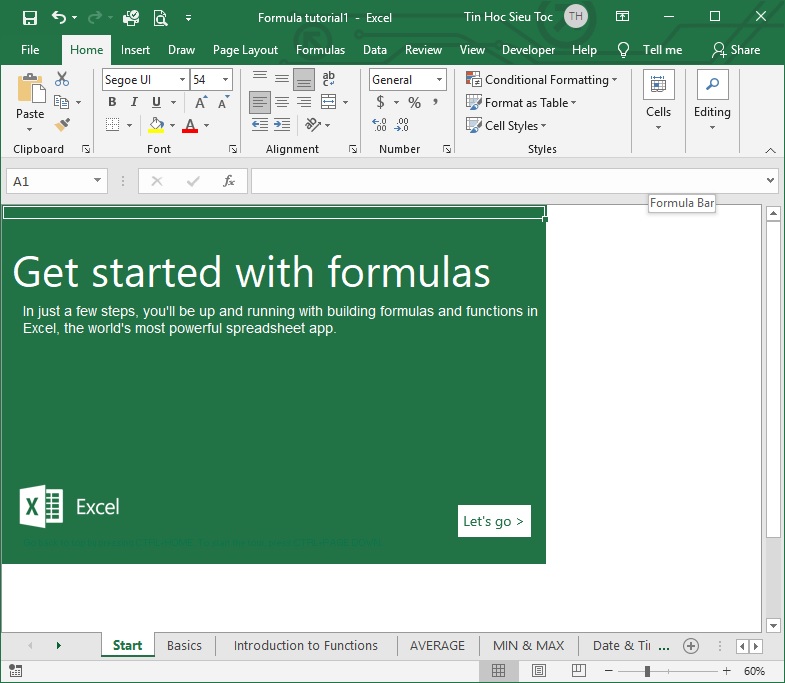Image resolution: width=785 pixels, height=683 pixels.
Task: Click the Paste clipboard icon
Action: click(x=31, y=89)
